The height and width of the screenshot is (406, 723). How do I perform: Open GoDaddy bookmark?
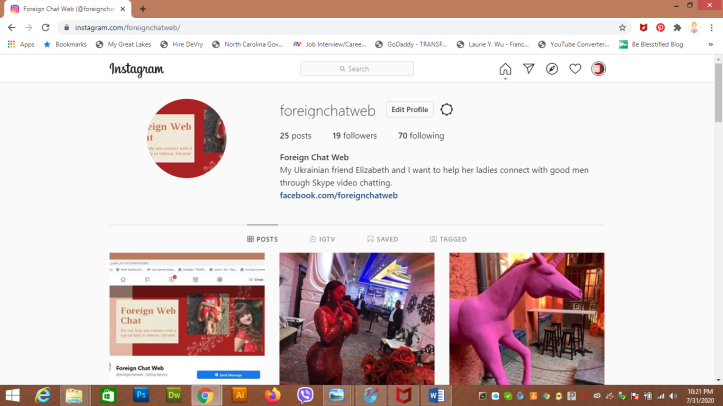[x=411, y=44]
